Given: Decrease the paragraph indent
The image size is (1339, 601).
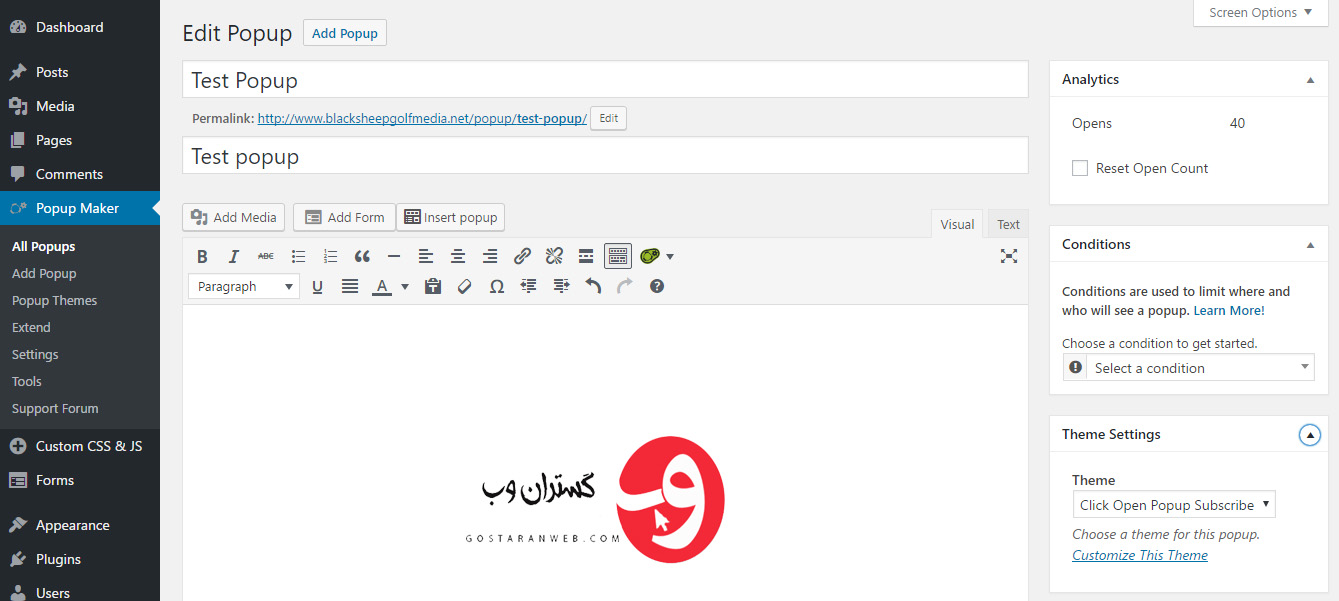Looking at the screenshot, I should [529, 286].
